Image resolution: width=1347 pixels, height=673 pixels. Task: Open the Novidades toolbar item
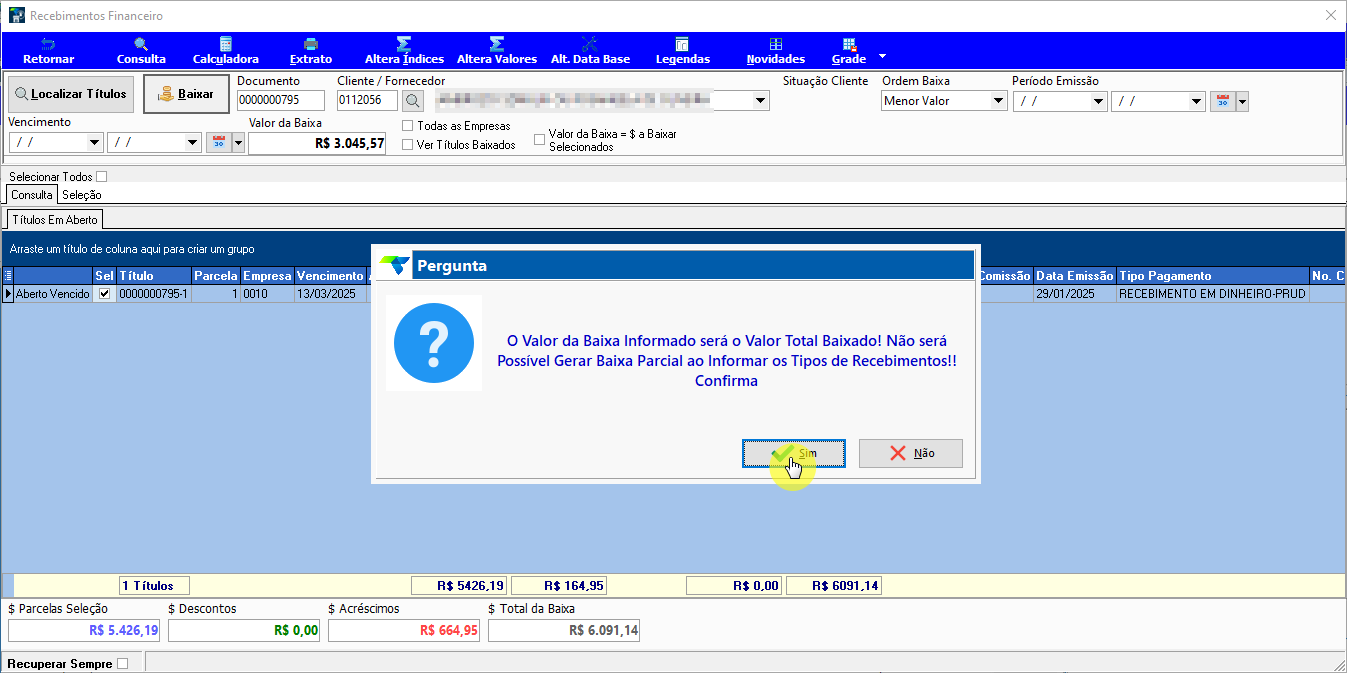tap(775, 51)
